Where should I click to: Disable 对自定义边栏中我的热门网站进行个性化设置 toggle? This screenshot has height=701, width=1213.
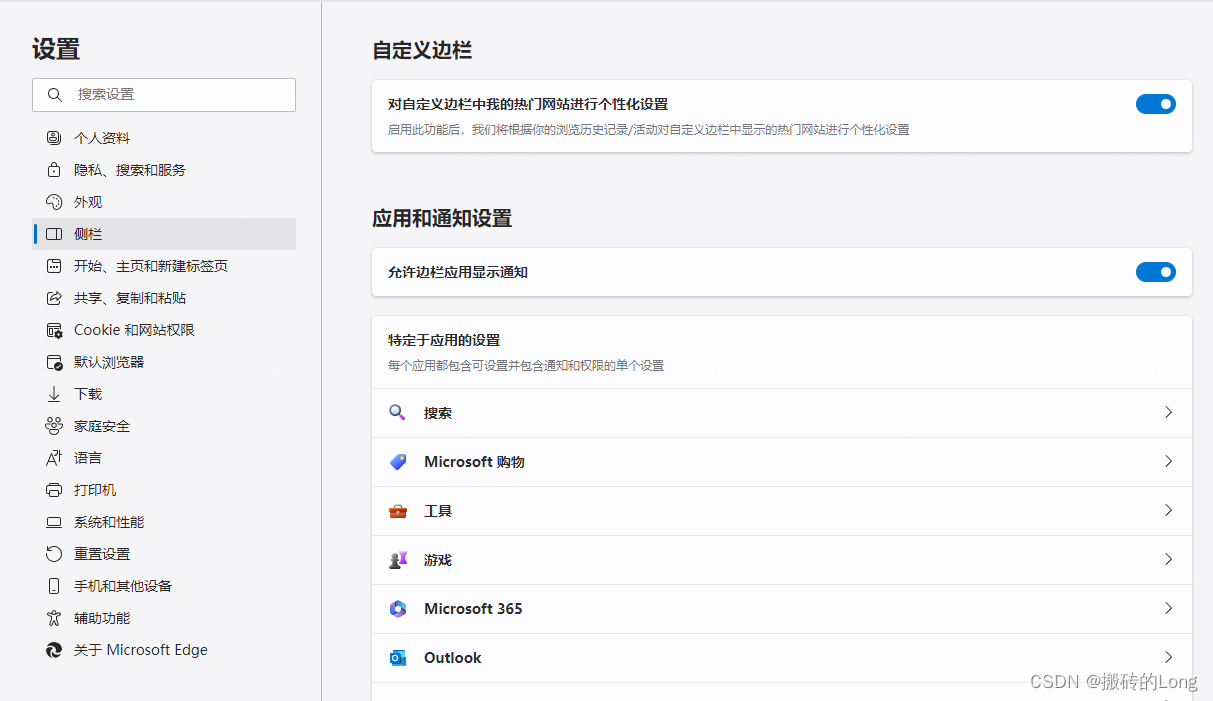click(x=1156, y=103)
